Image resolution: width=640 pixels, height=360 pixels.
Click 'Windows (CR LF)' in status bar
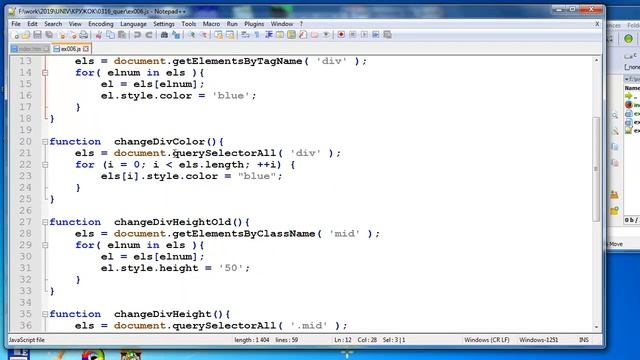coord(487,340)
